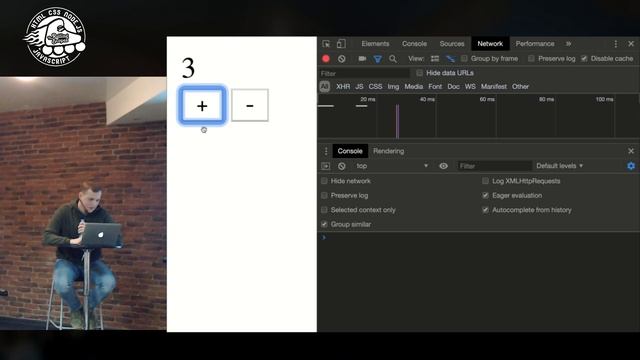Click the purple marker in network timeline
The width and height of the screenshot is (640, 360).
point(398,121)
